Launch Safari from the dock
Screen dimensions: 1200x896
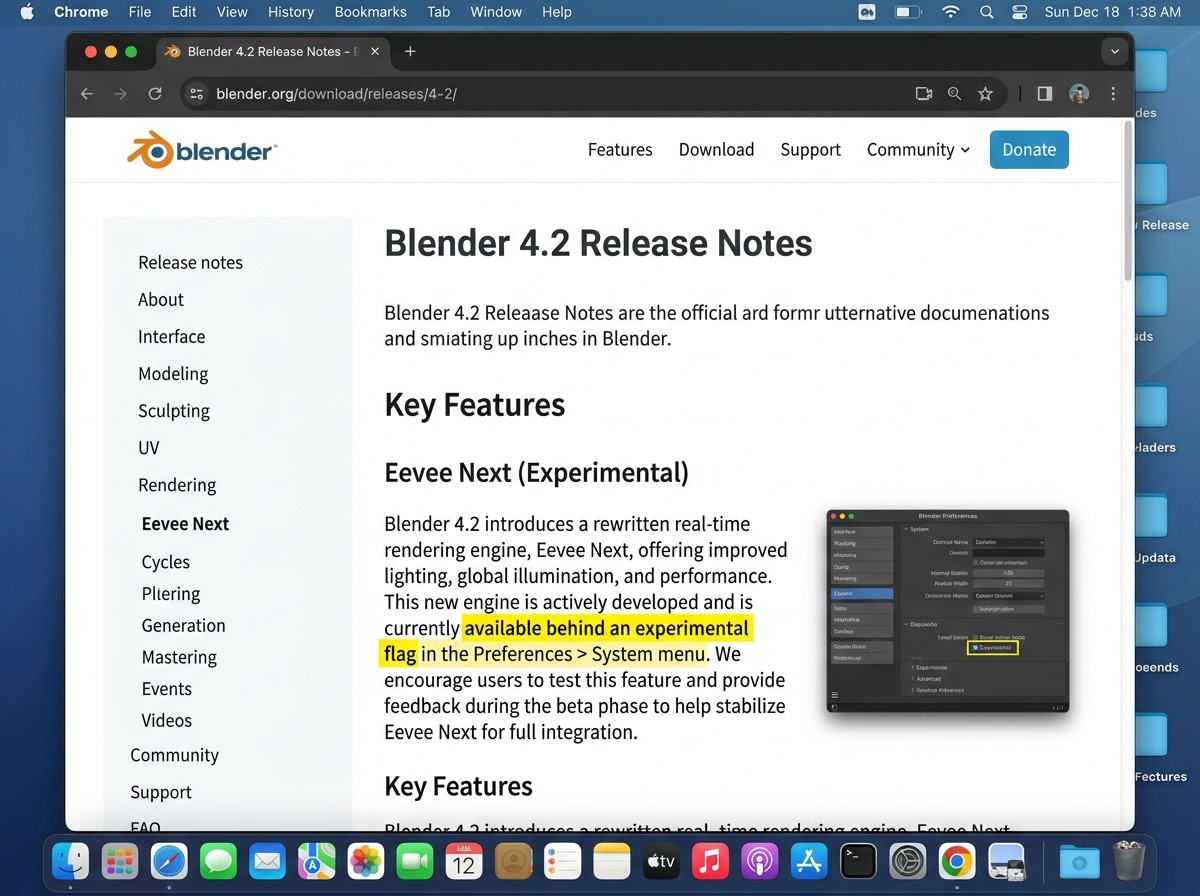169,861
